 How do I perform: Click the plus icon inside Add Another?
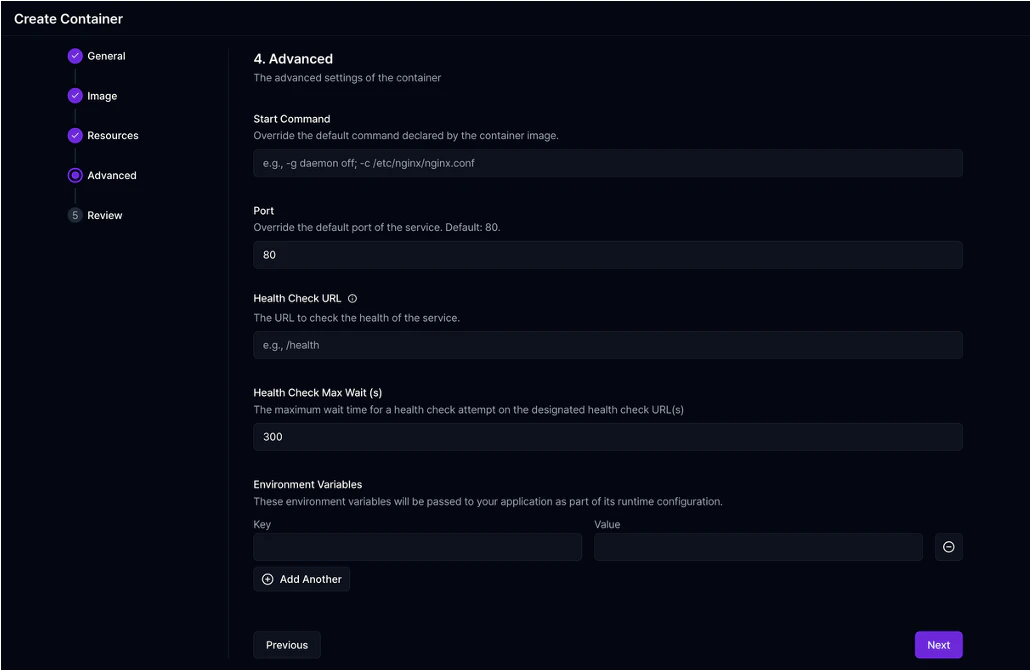point(267,579)
